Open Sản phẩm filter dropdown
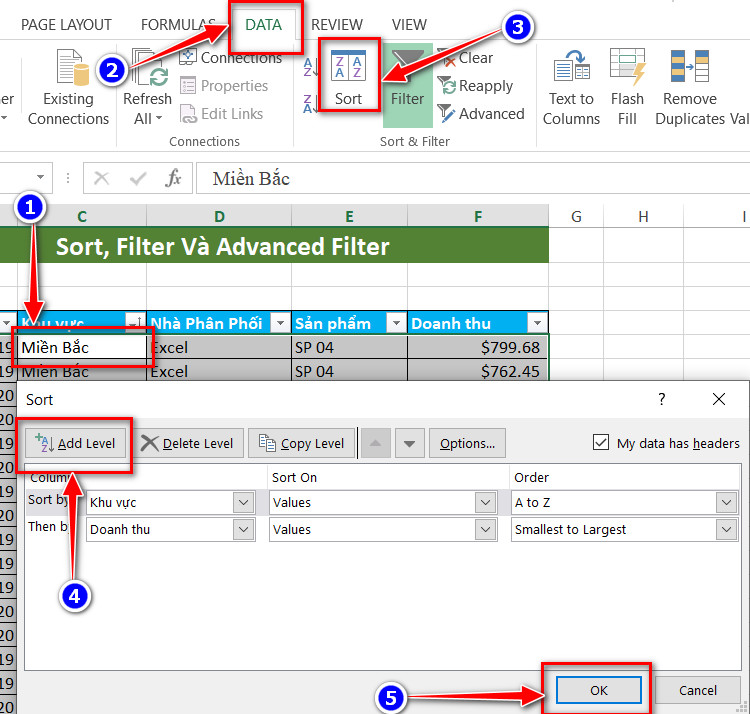750x714 pixels. click(396, 323)
